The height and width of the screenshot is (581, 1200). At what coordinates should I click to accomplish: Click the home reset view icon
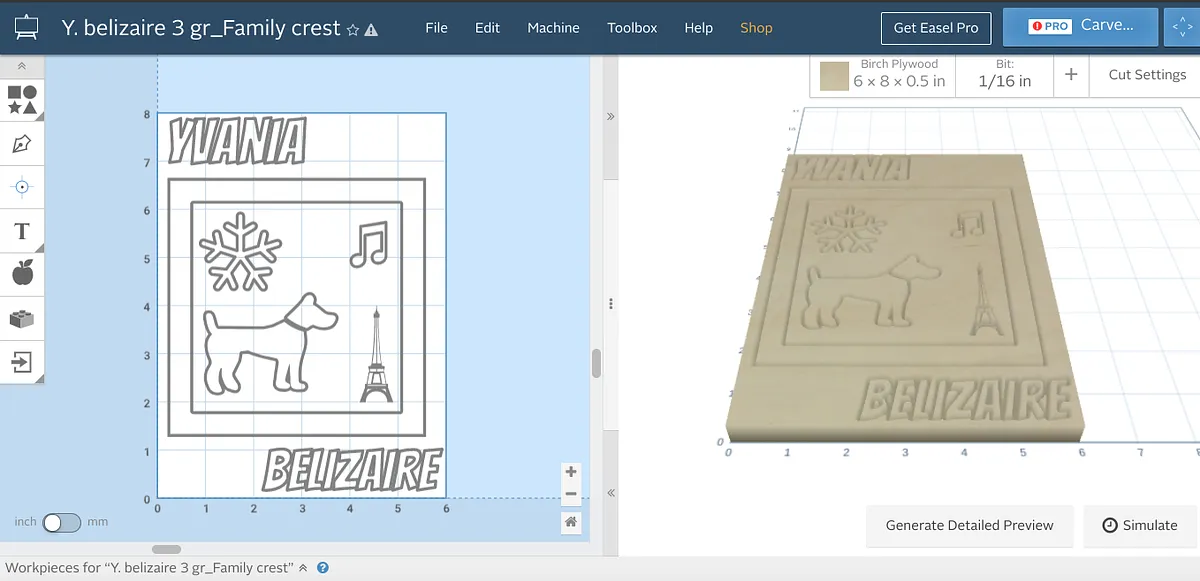click(571, 521)
